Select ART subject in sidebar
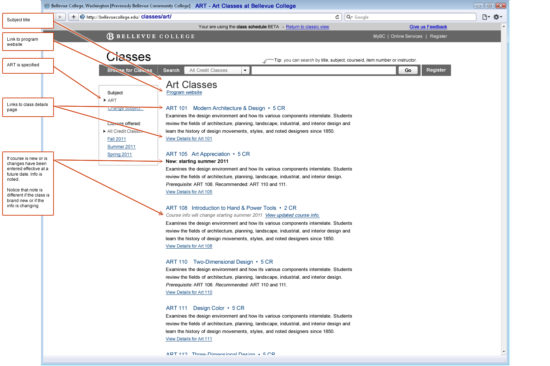Screen dimensions: 550x366 pos(112,100)
